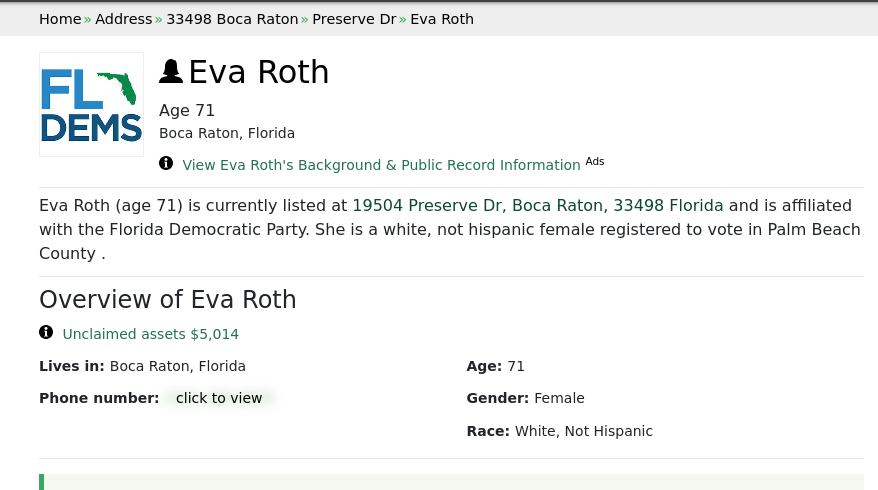Viewport: 878px width, 490px height.
Task: Go to Home breadcrumb link
Action: (x=60, y=19)
